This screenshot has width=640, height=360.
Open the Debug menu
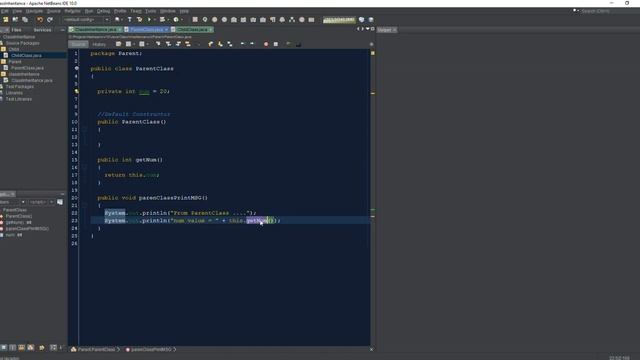click(103, 11)
